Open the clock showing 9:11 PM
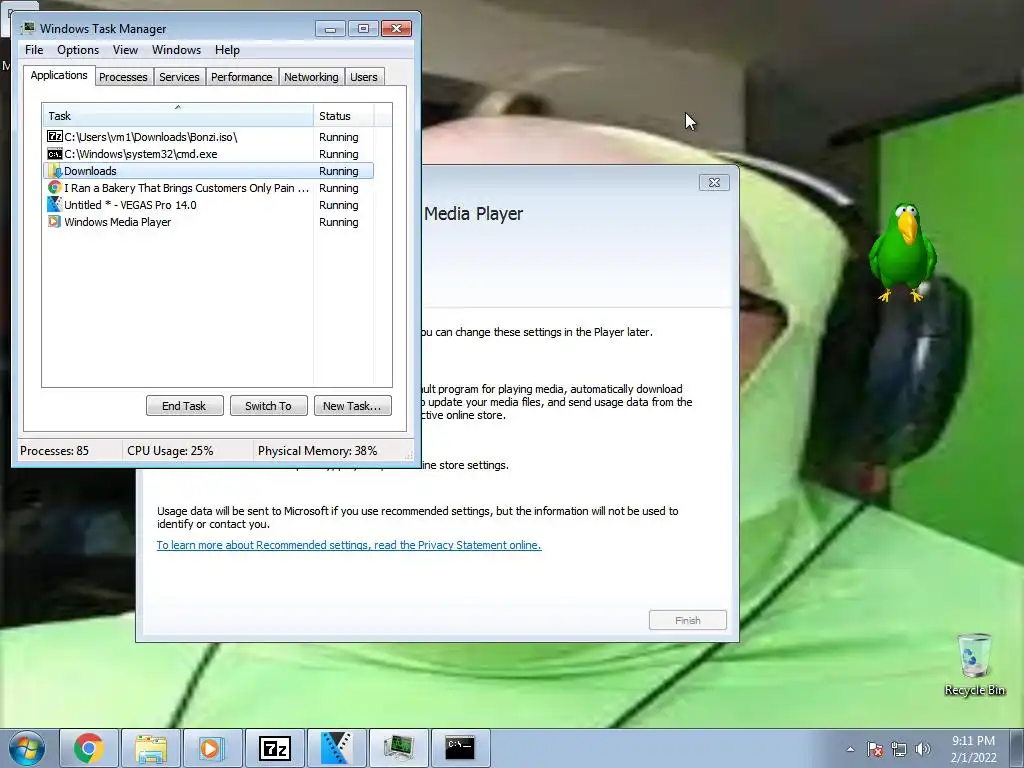The height and width of the screenshot is (768, 1024). 973,749
